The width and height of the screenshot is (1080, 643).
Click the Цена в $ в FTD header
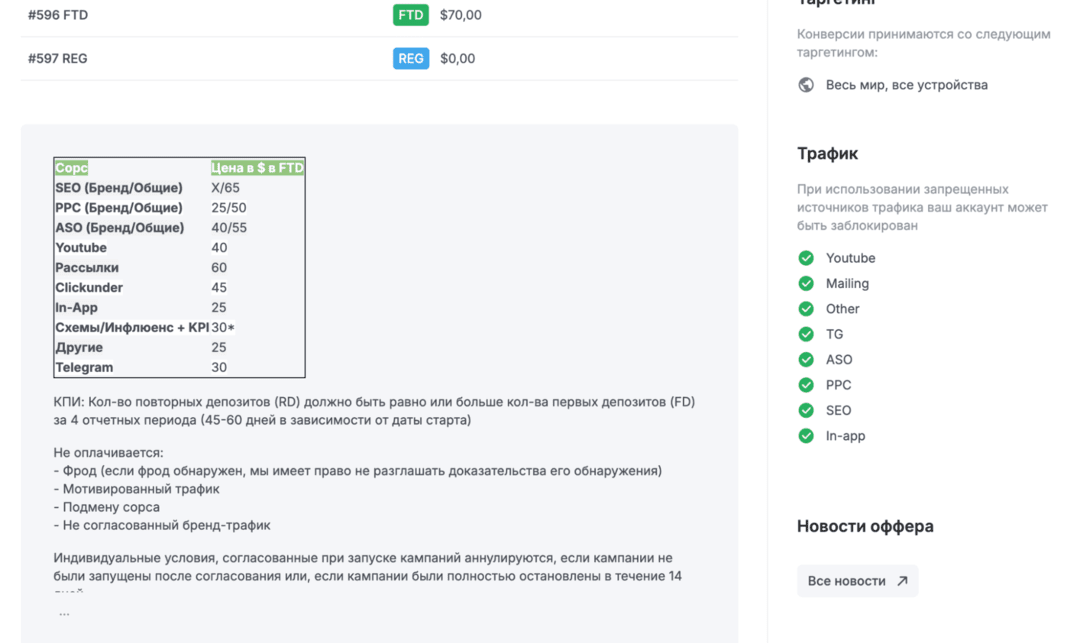click(257, 168)
